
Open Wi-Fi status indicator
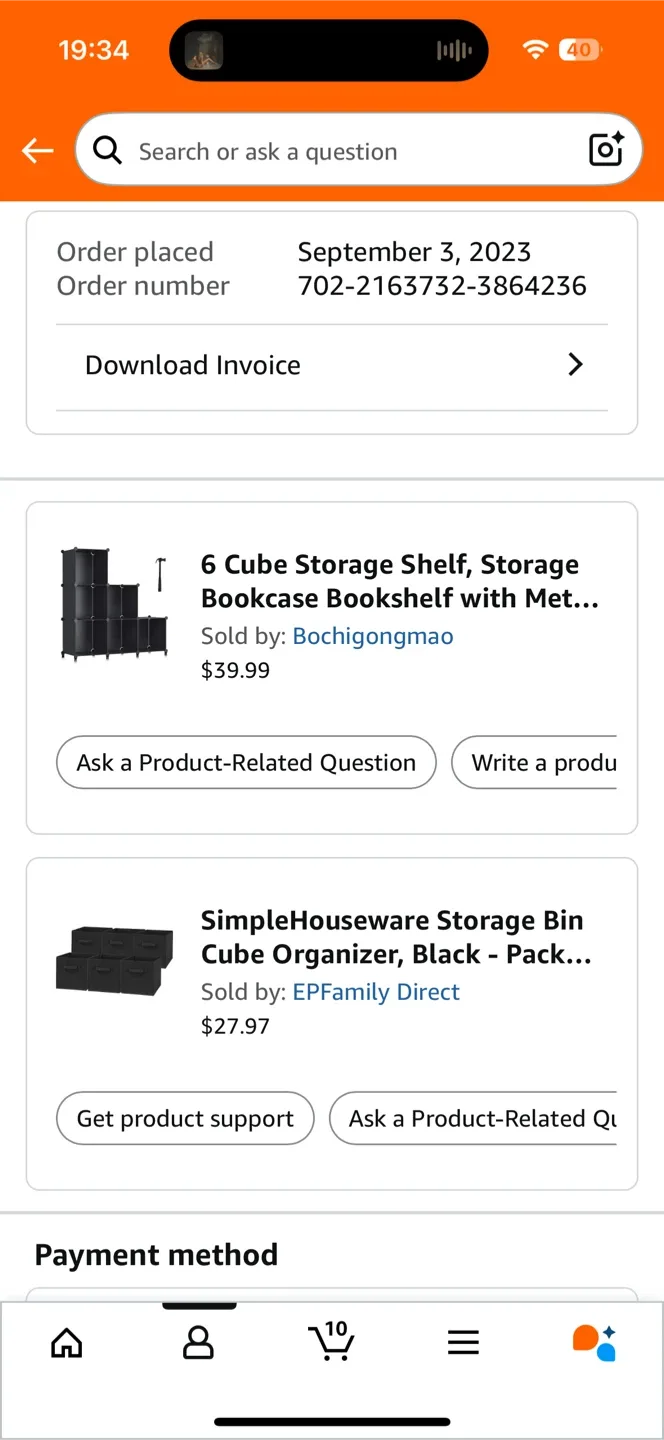(535, 49)
